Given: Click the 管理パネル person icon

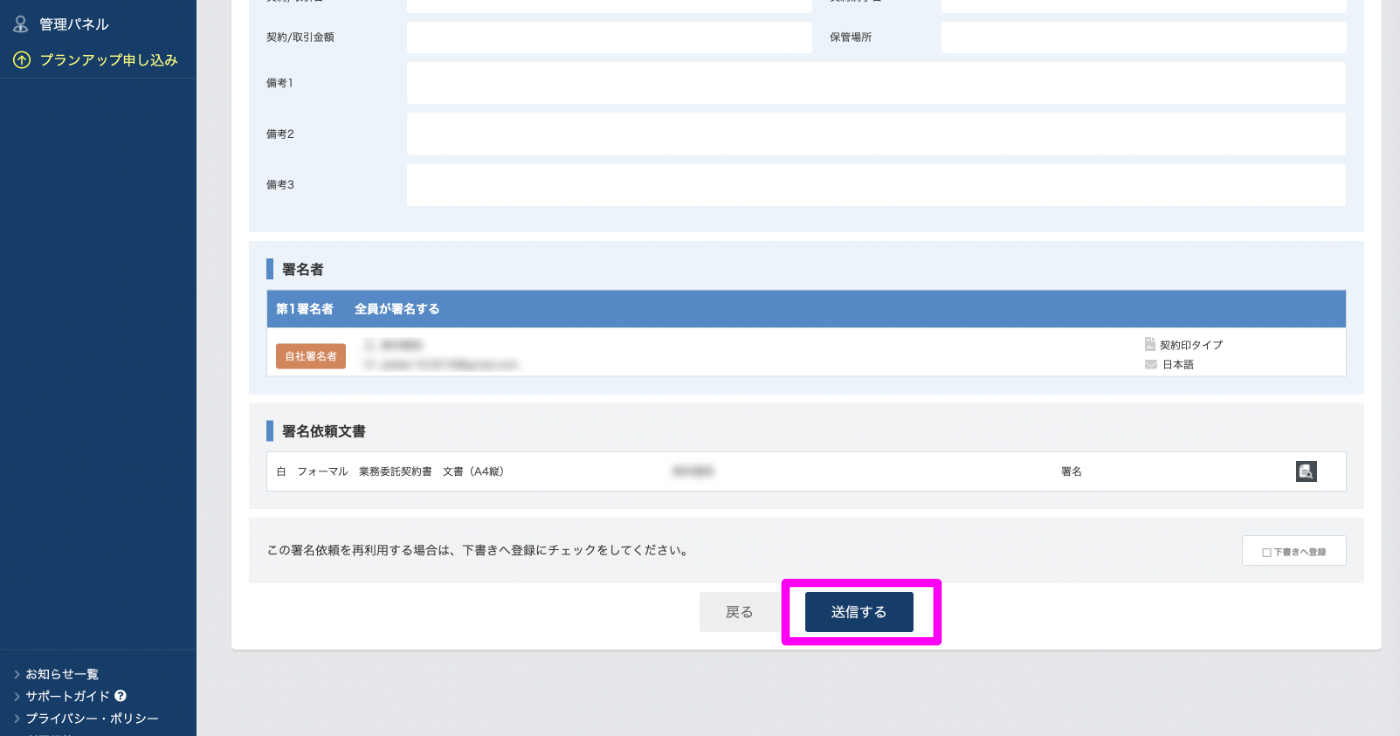Looking at the screenshot, I should (21, 25).
